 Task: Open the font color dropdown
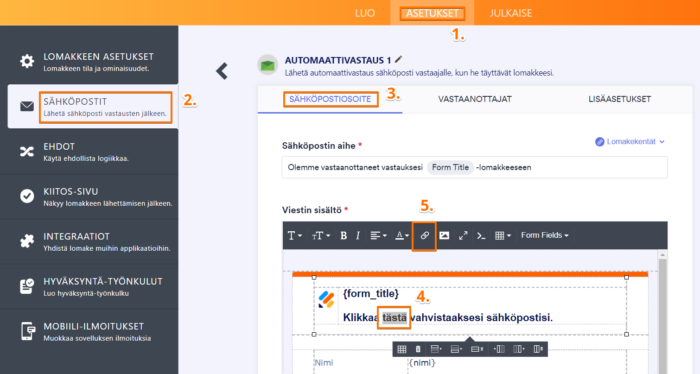[402, 236]
